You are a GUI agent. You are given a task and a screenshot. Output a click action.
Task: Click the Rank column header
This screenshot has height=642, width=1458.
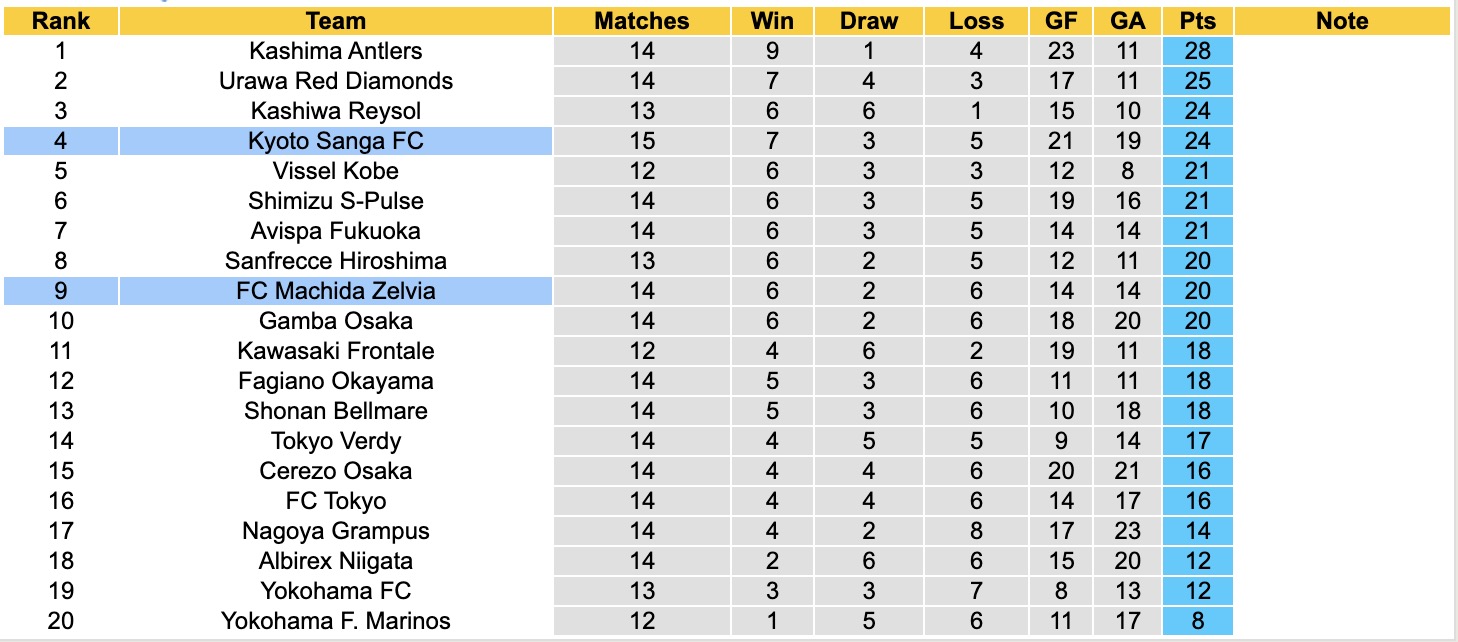point(60,21)
